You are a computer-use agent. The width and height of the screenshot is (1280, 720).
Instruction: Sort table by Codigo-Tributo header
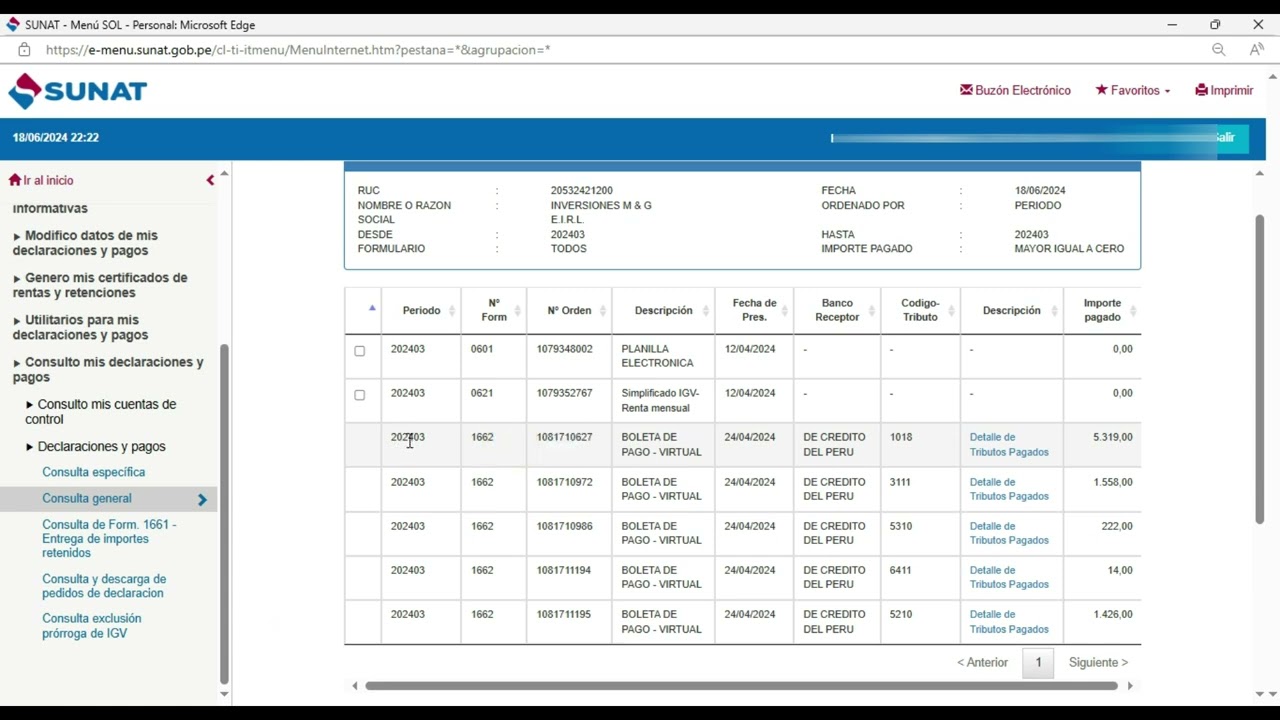pos(920,310)
